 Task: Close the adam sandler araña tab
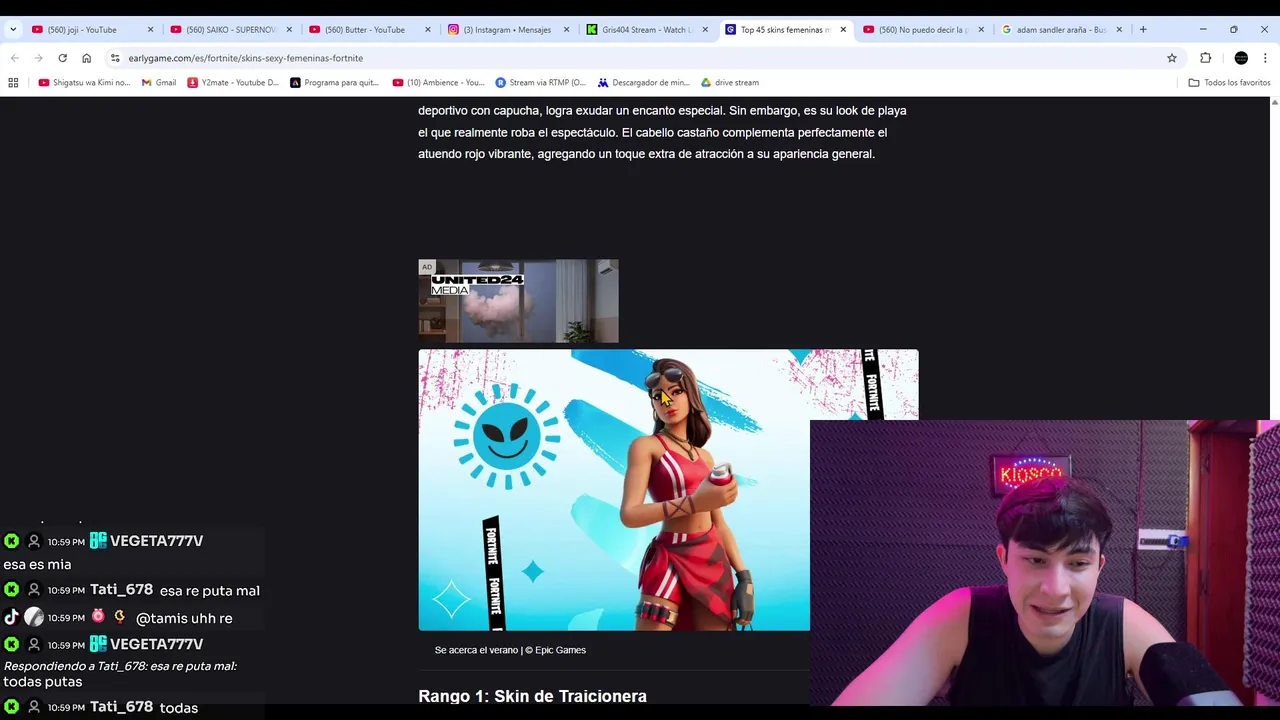(1119, 29)
